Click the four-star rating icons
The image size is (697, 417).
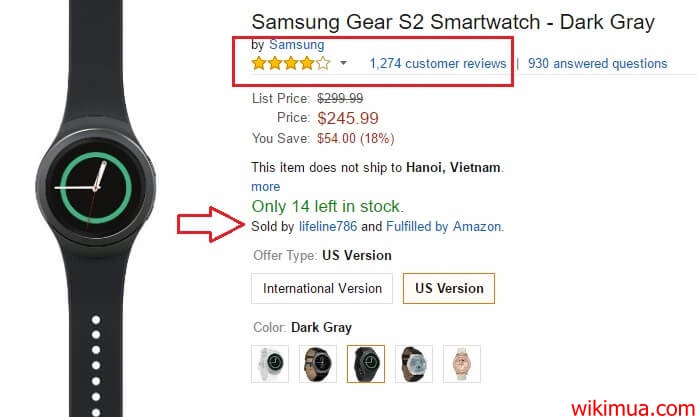[x=290, y=64]
